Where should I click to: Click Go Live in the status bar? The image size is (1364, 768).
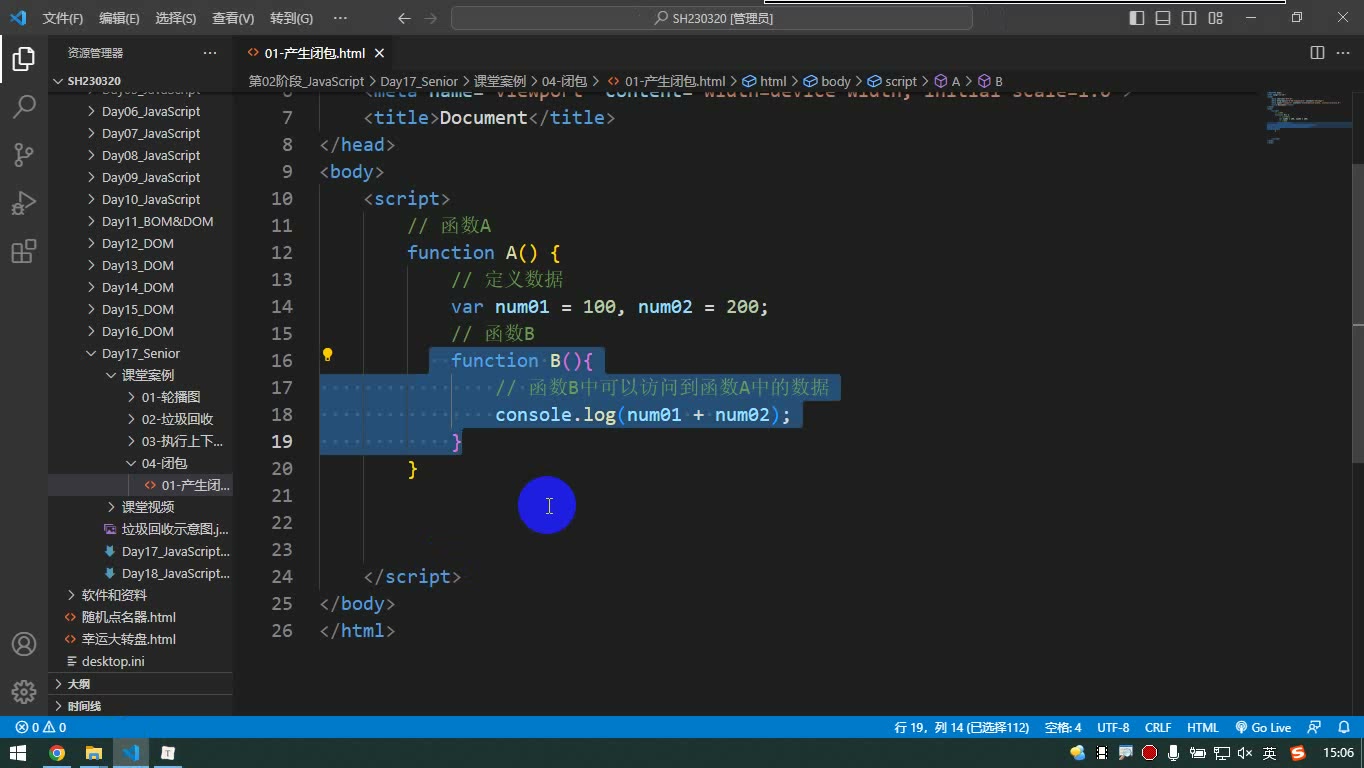pos(1263,728)
